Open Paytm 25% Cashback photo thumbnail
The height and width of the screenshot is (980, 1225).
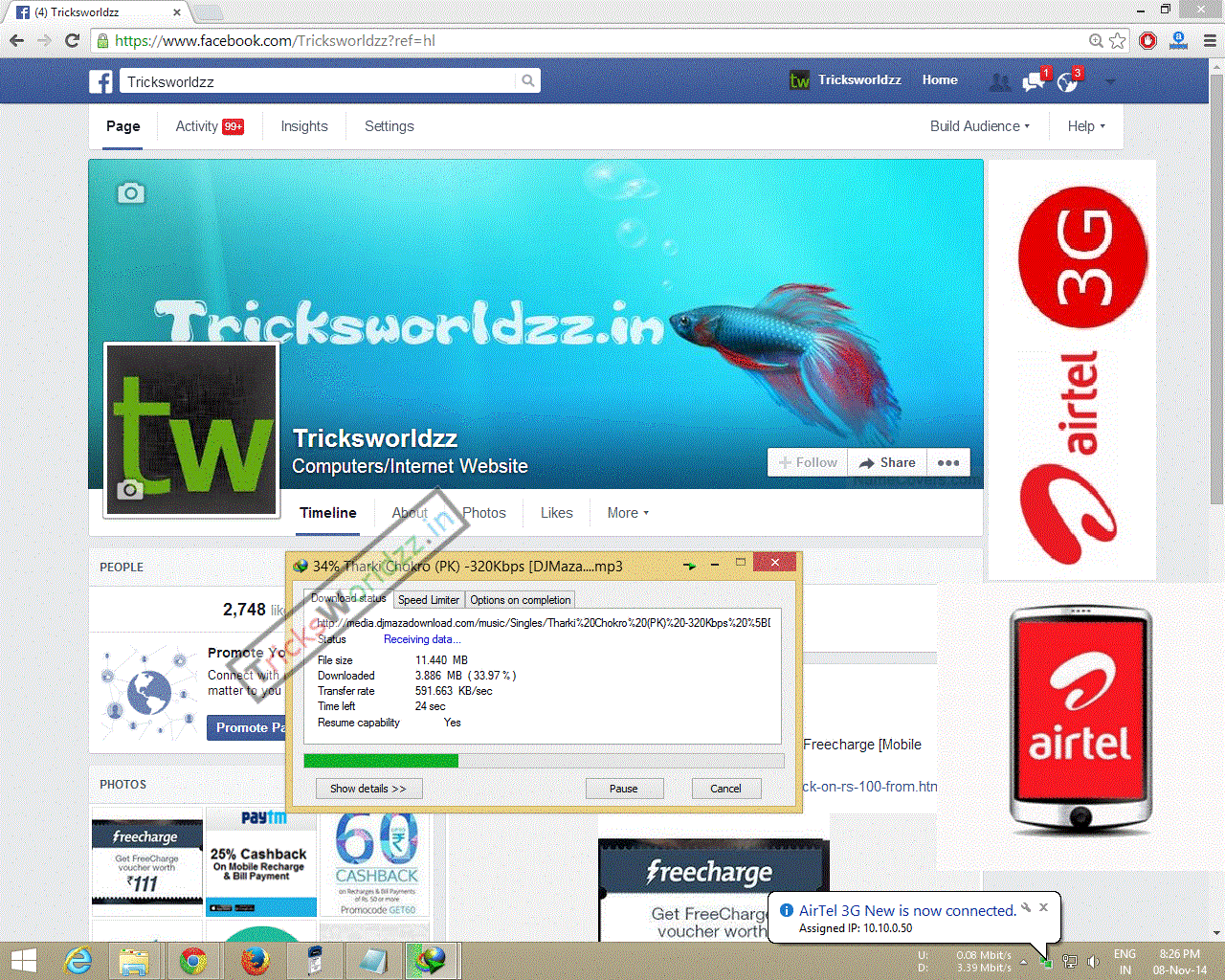pyautogui.click(x=260, y=860)
